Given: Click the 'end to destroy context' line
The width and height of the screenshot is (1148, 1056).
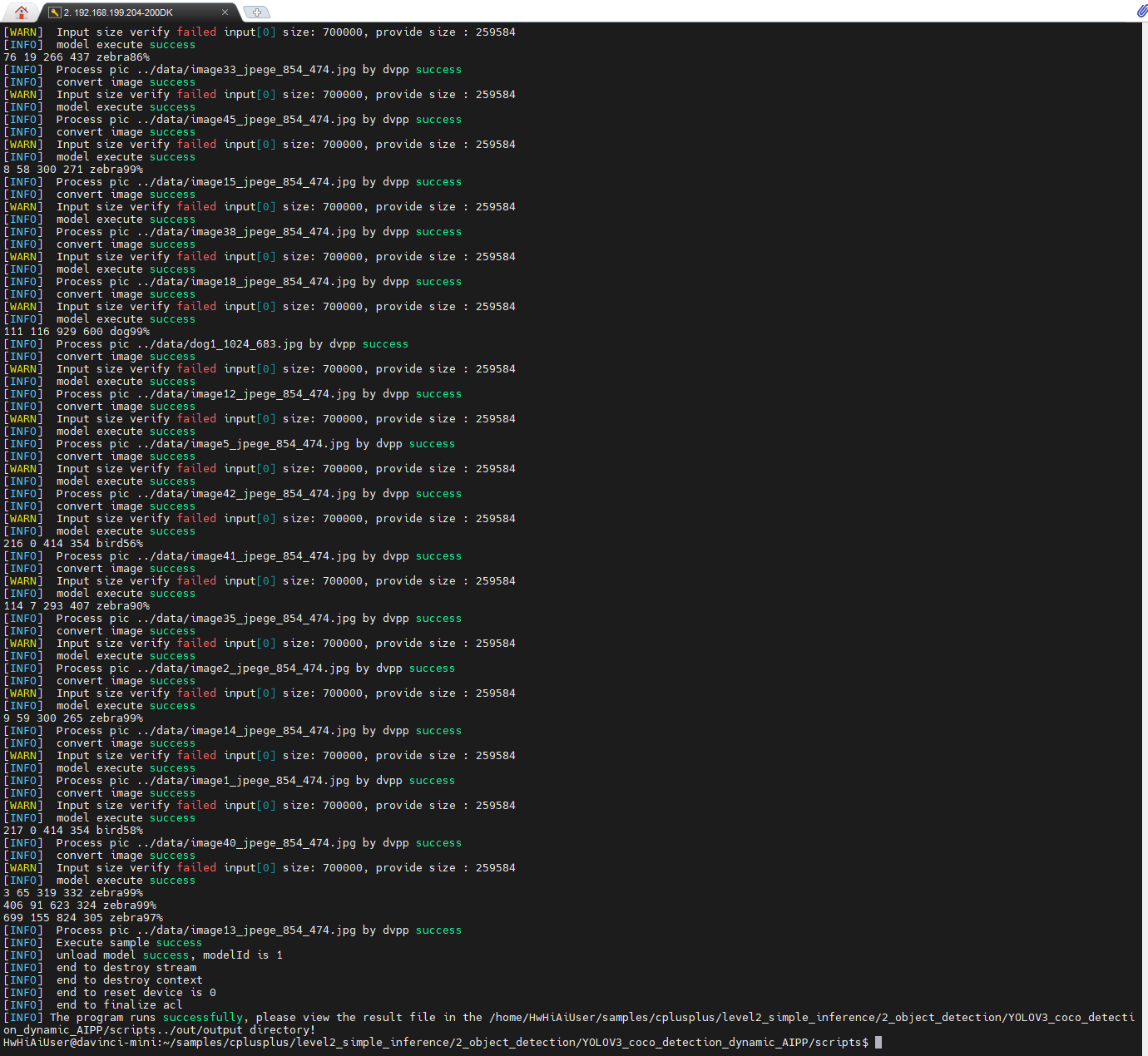Looking at the screenshot, I should tap(103, 980).
